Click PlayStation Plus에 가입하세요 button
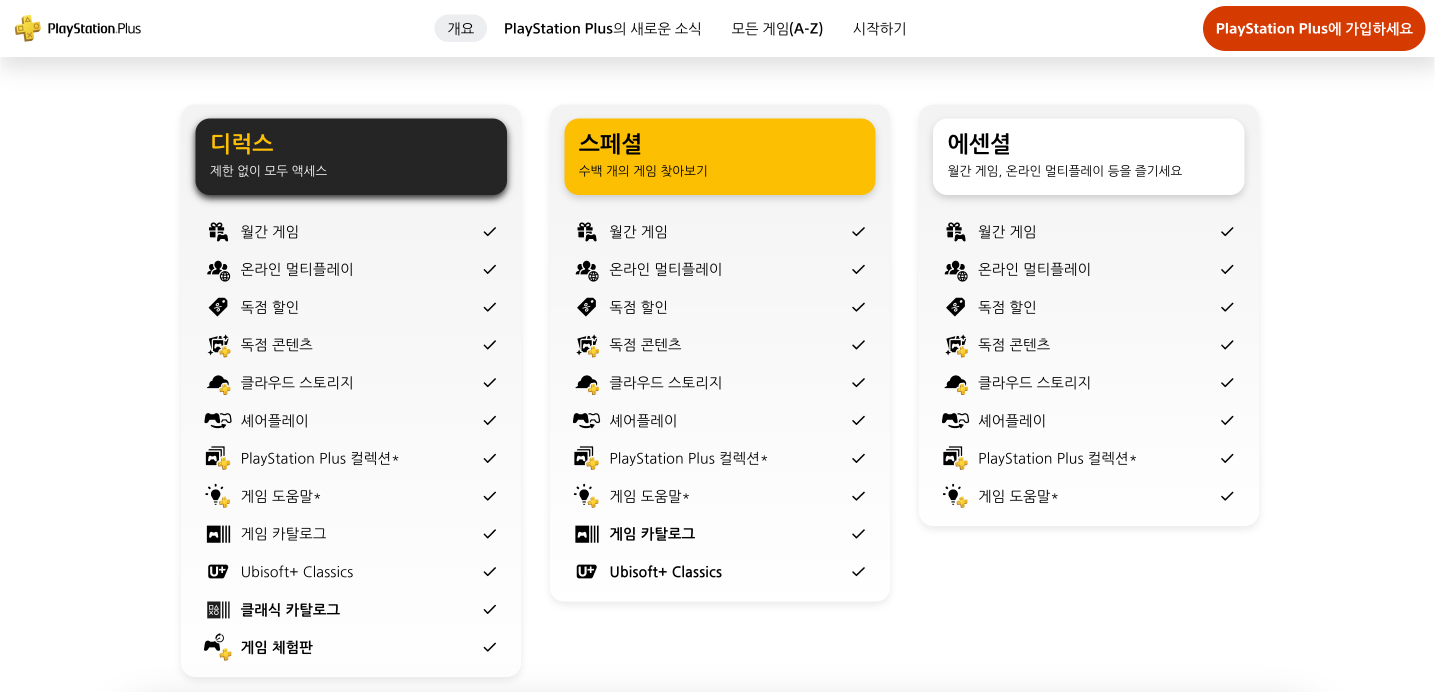The height and width of the screenshot is (692, 1435). (x=1314, y=28)
